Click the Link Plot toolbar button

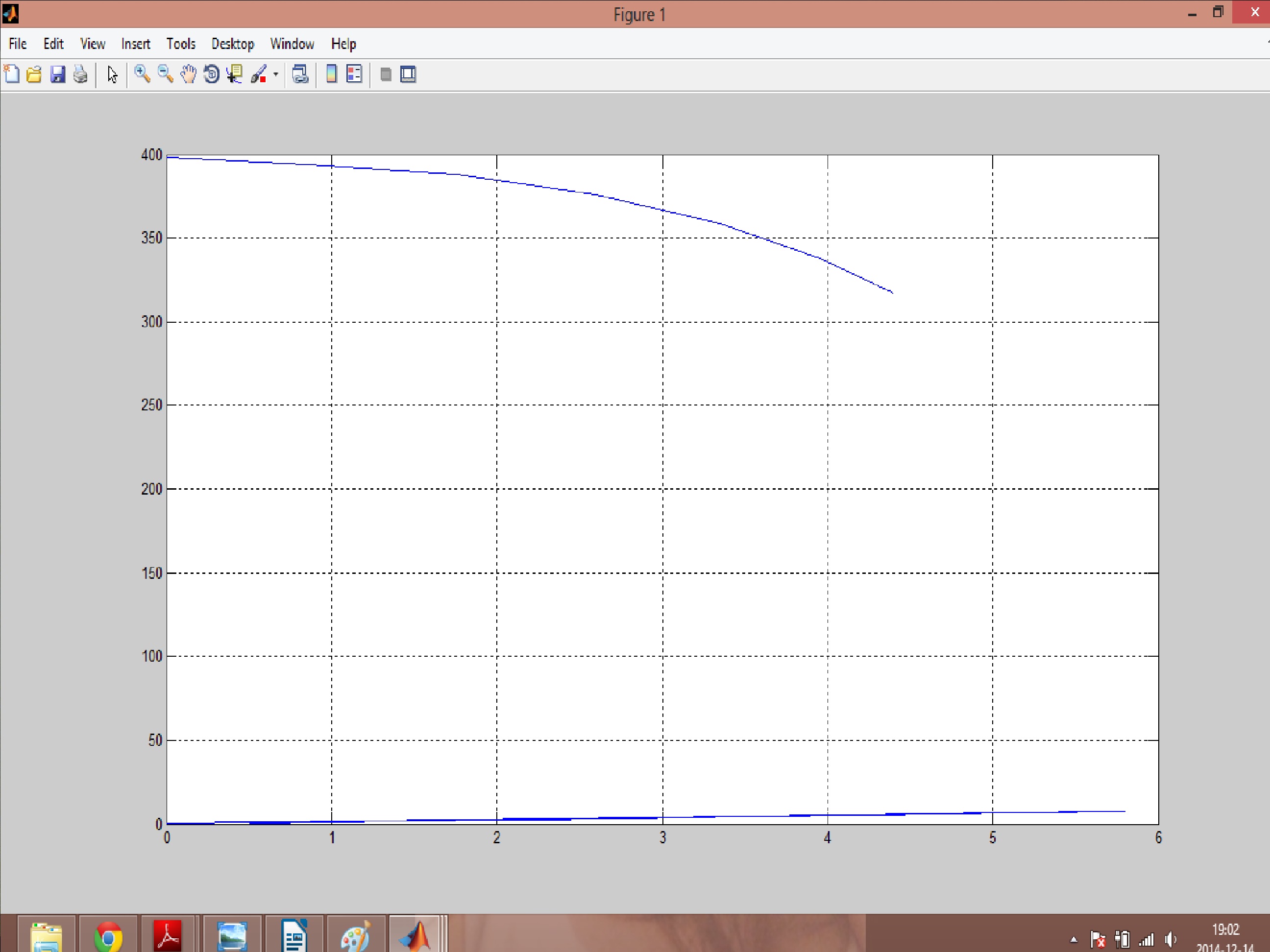300,74
